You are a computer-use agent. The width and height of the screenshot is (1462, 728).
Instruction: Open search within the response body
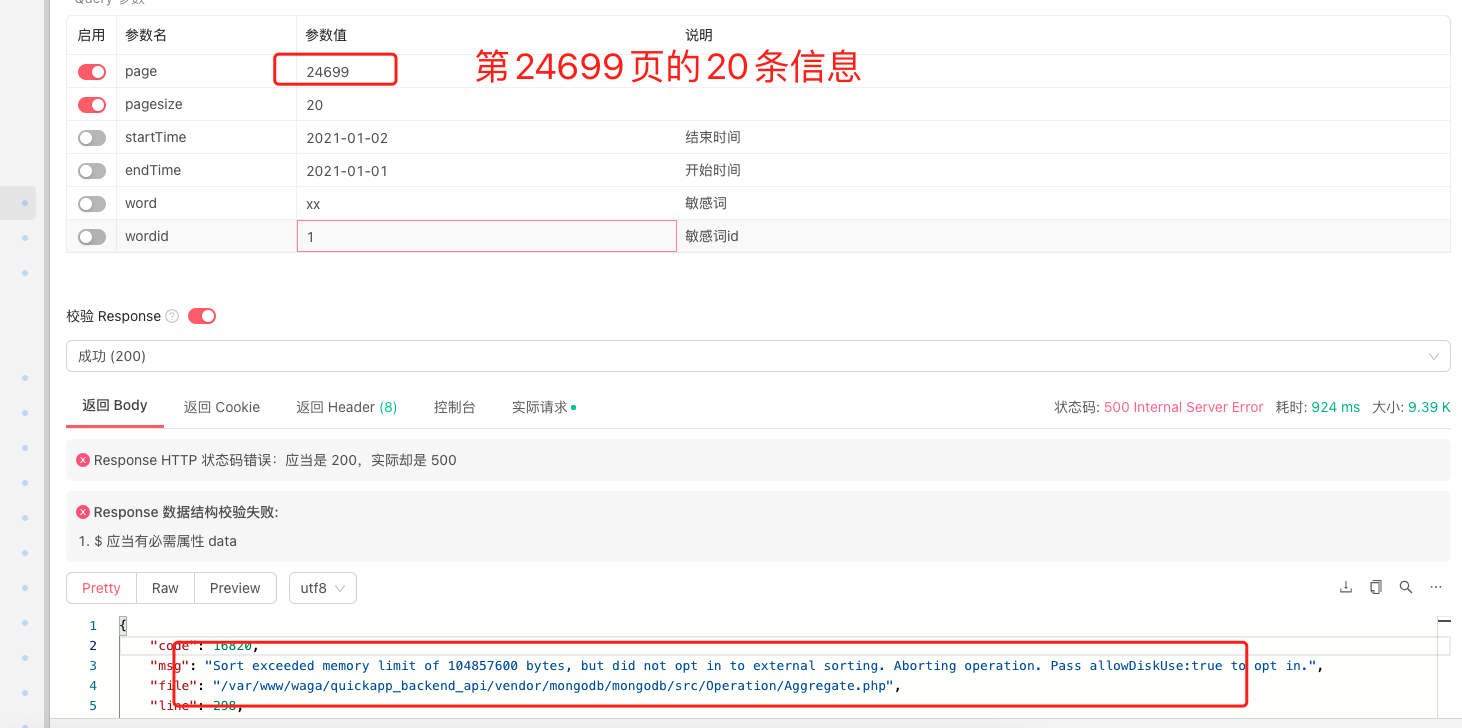1405,587
